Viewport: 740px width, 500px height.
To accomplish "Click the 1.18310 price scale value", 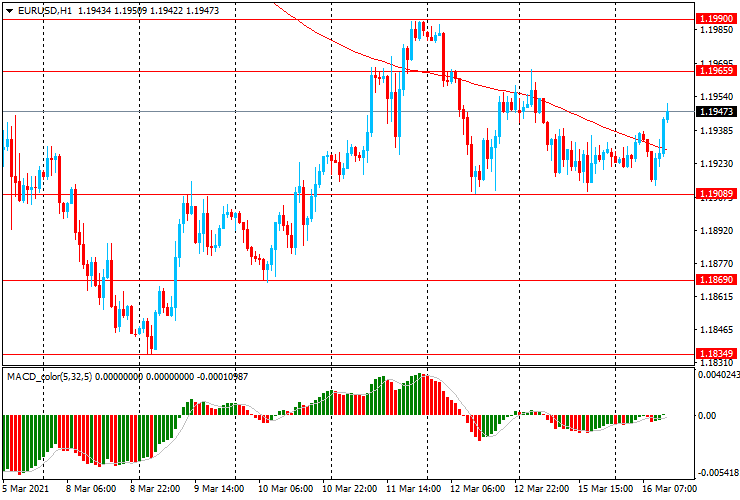I will tap(717, 363).
